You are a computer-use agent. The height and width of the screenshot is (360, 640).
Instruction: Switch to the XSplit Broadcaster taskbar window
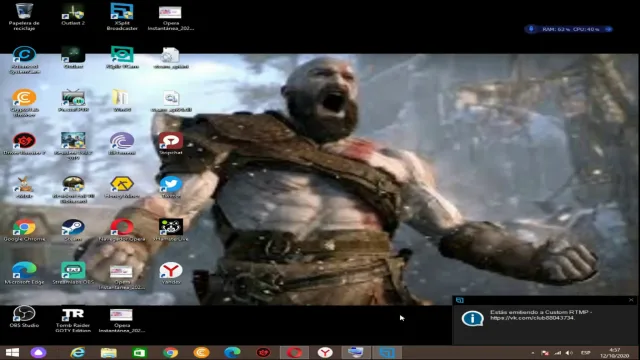(387, 353)
